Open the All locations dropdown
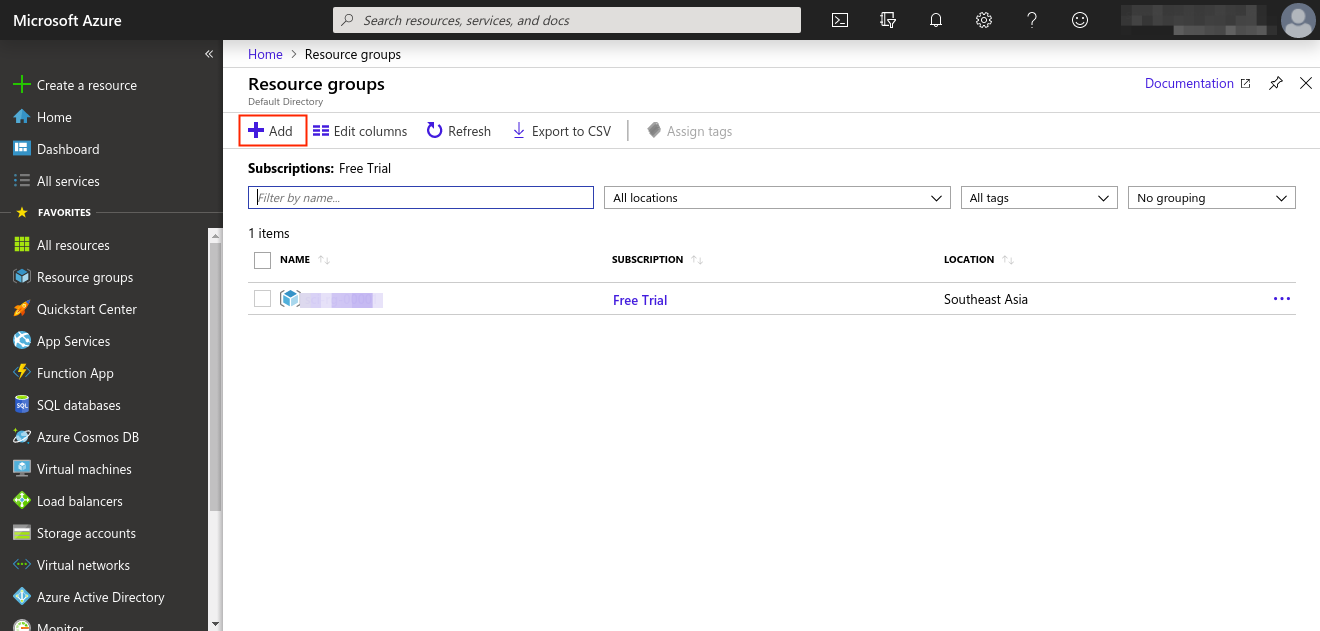The image size is (1320, 631). point(777,198)
